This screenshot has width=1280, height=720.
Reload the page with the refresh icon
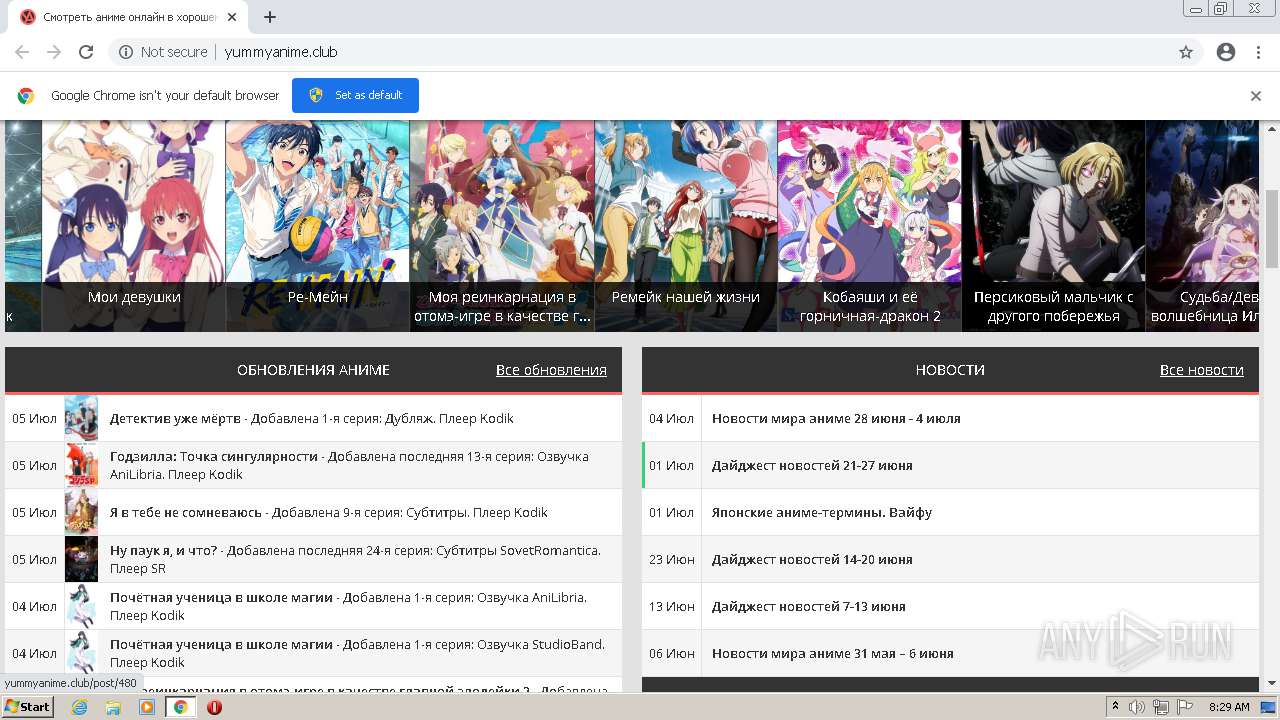tap(86, 52)
